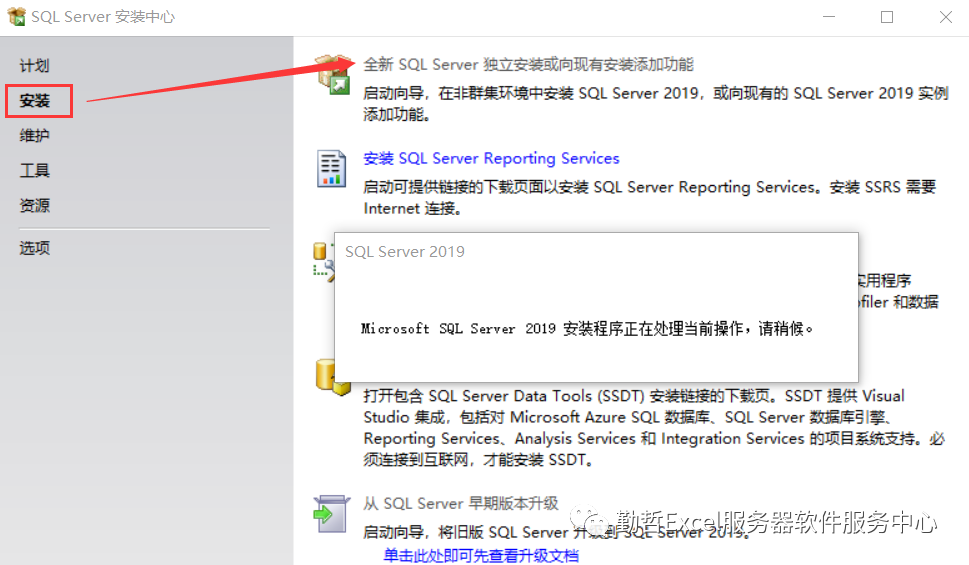The width and height of the screenshot is (969, 565).
Task: Click the Reporting Services document icon
Action: [331, 168]
